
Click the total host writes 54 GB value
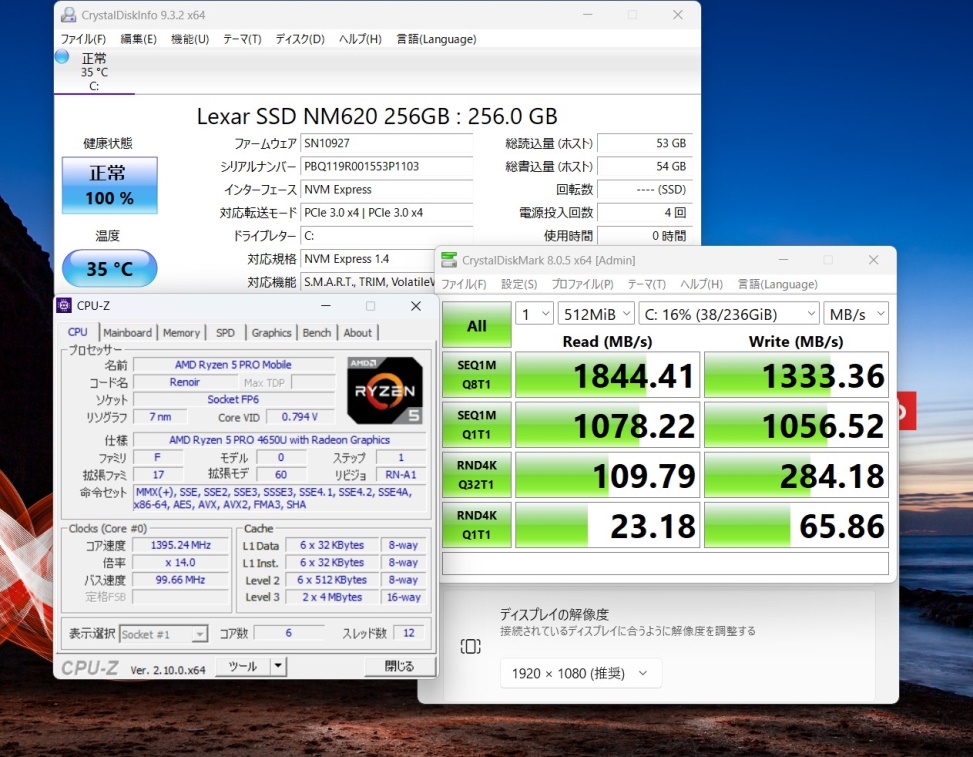(644, 166)
